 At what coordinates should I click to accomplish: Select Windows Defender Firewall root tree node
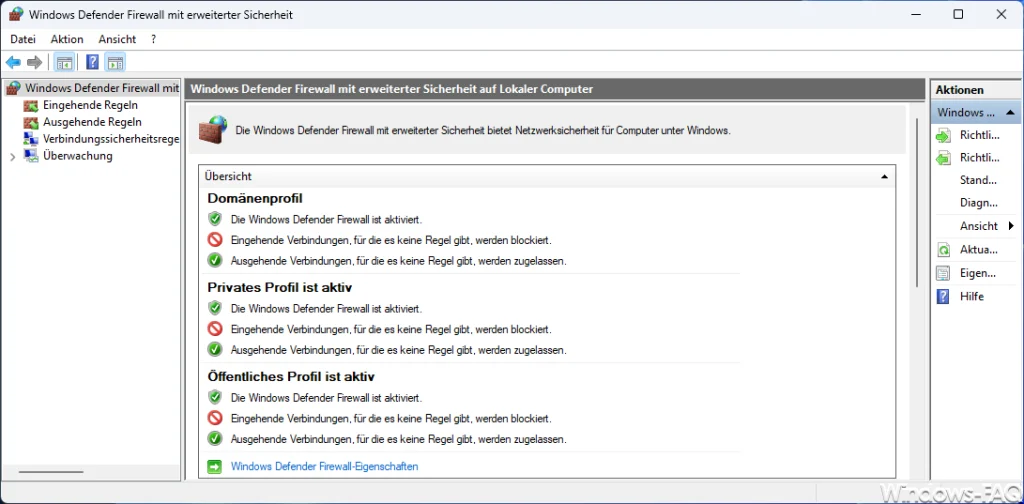92,88
